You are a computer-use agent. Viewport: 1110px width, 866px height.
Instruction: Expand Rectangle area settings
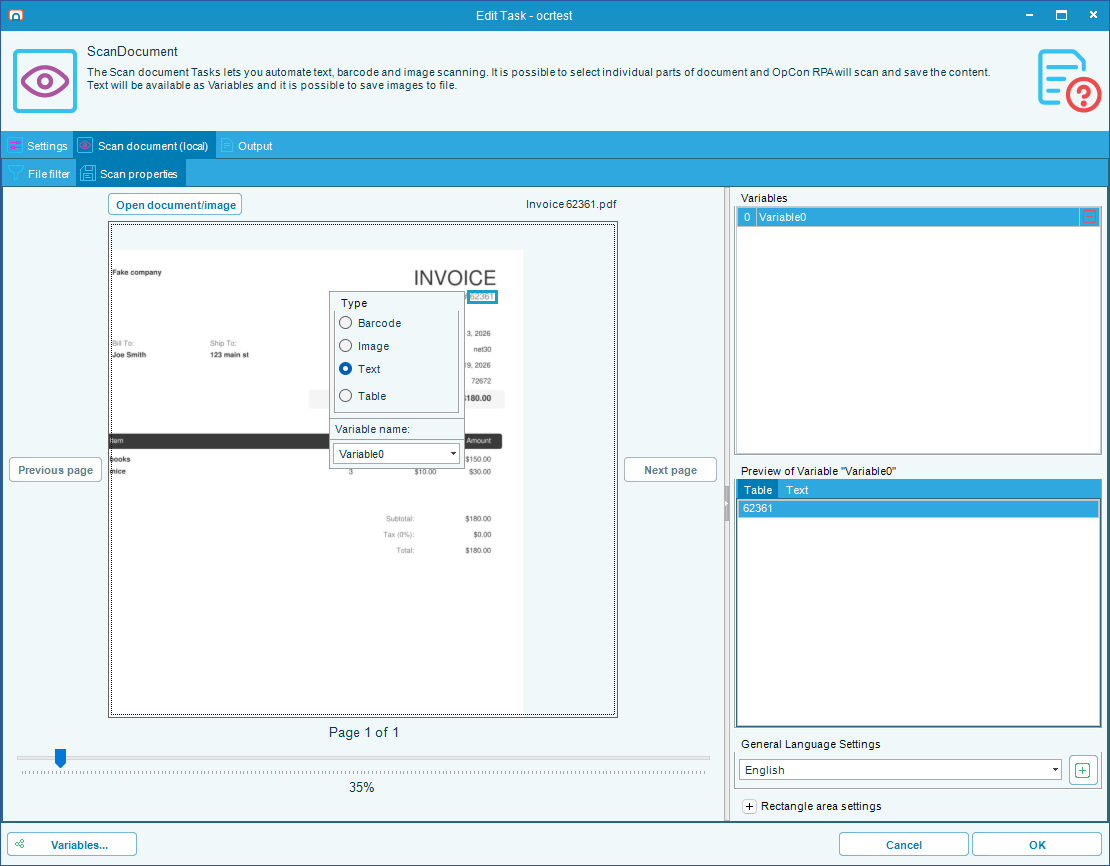tap(749, 807)
